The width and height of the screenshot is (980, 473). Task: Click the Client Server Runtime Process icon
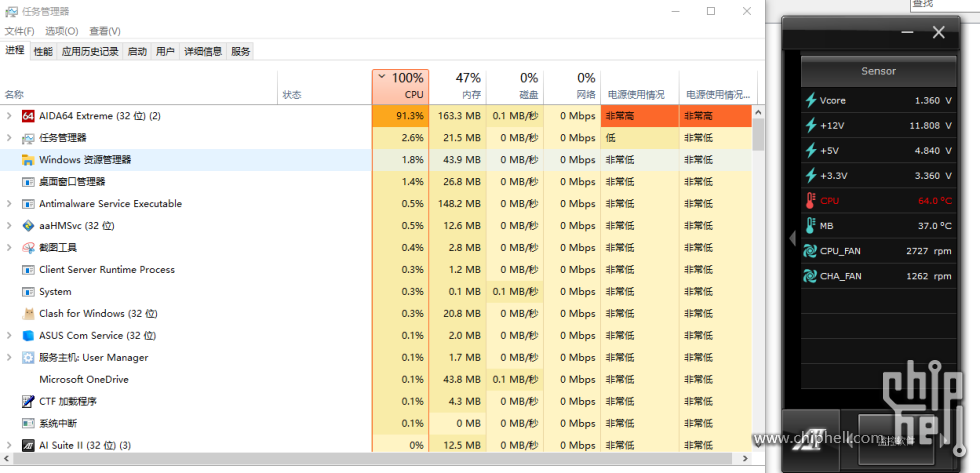point(28,270)
